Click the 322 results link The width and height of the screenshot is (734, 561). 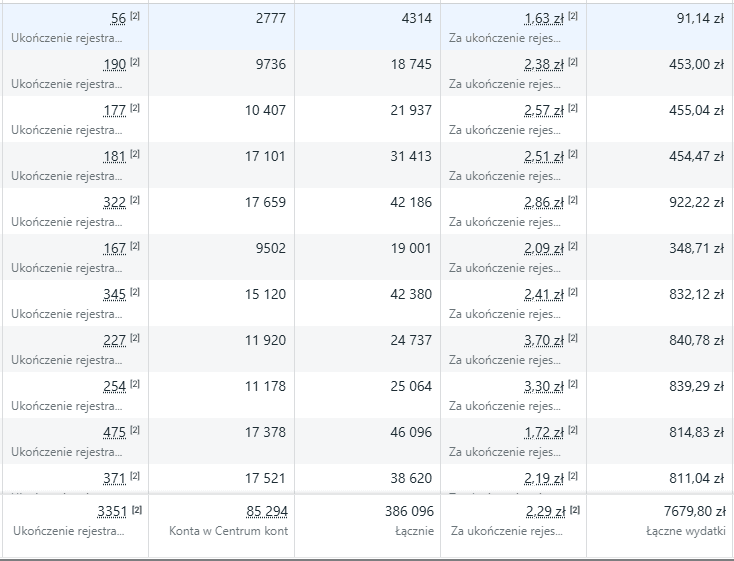click(x=114, y=203)
